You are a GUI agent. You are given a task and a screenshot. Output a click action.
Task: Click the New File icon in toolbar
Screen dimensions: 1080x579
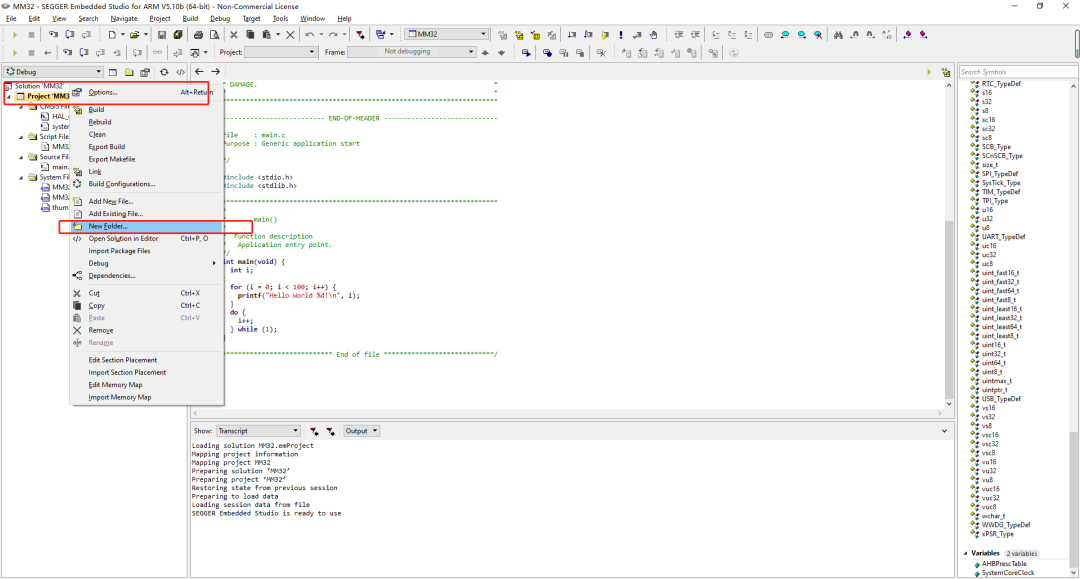tap(112, 34)
